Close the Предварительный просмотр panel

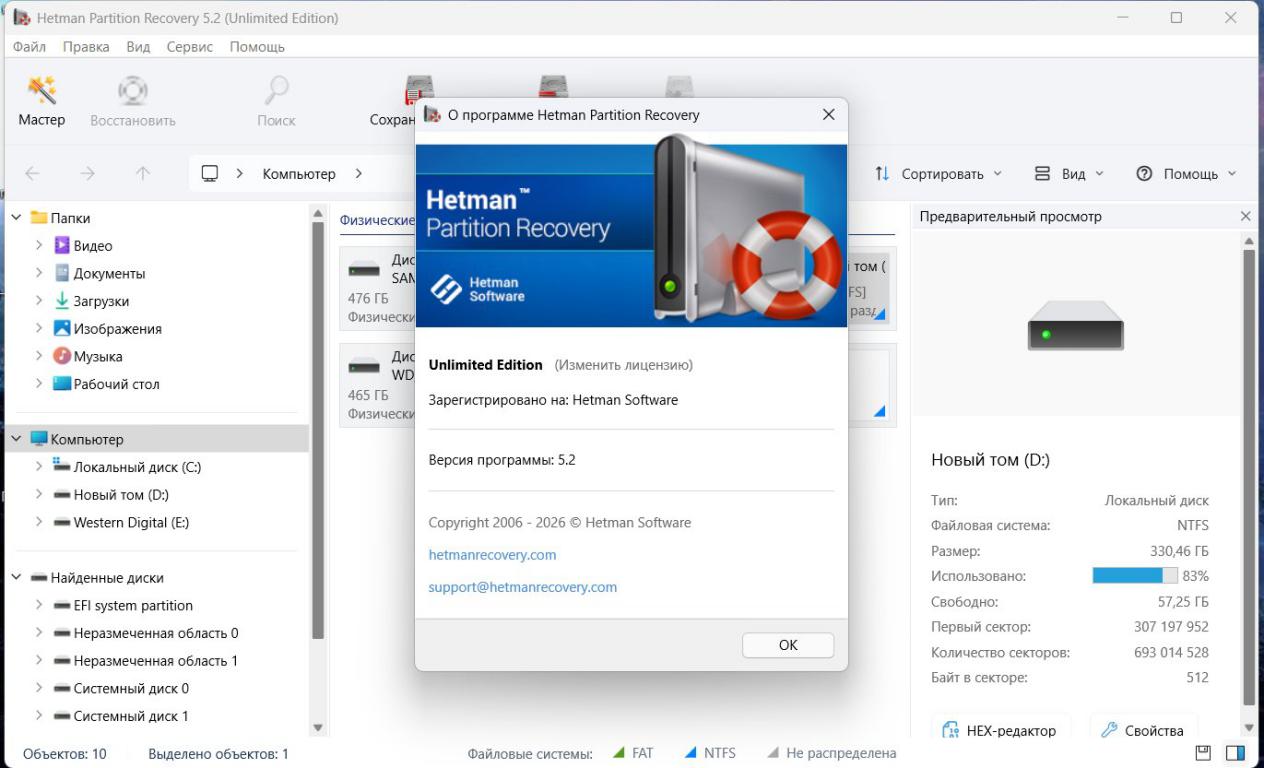point(1245,216)
